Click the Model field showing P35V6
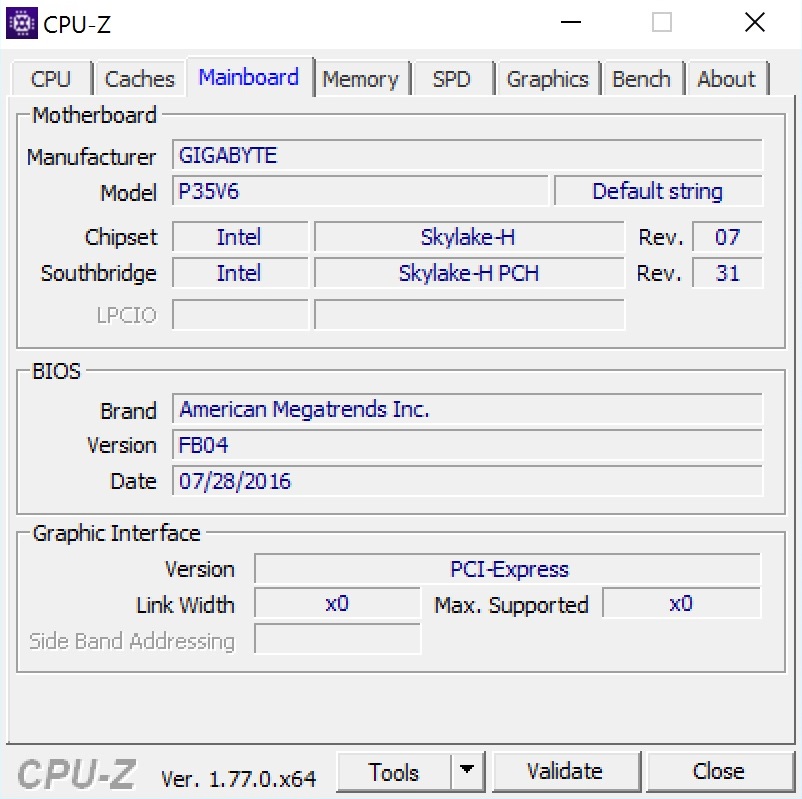This screenshot has width=802, height=799. click(360, 191)
